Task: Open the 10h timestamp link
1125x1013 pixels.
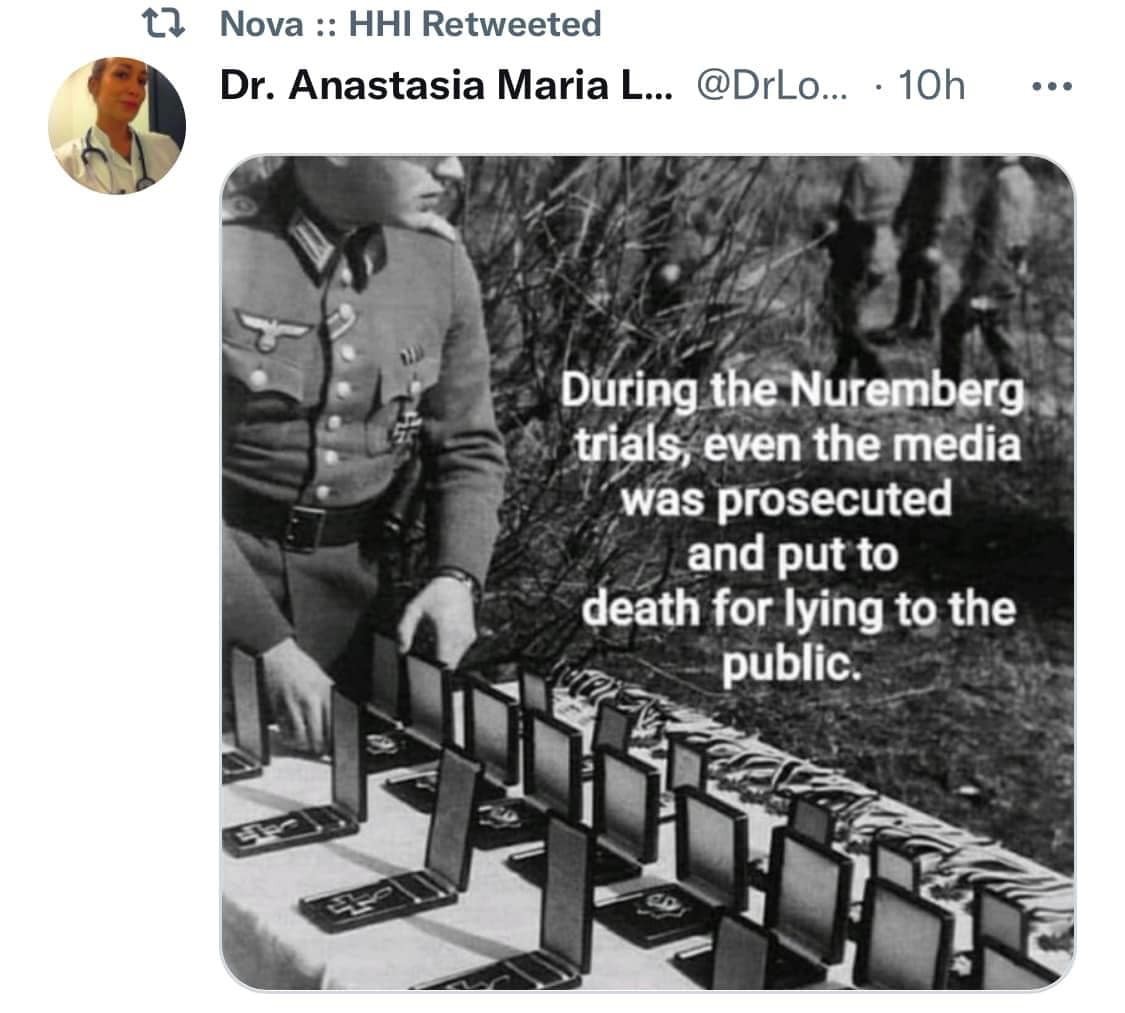Action: pyautogui.click(x=931, y=85)
